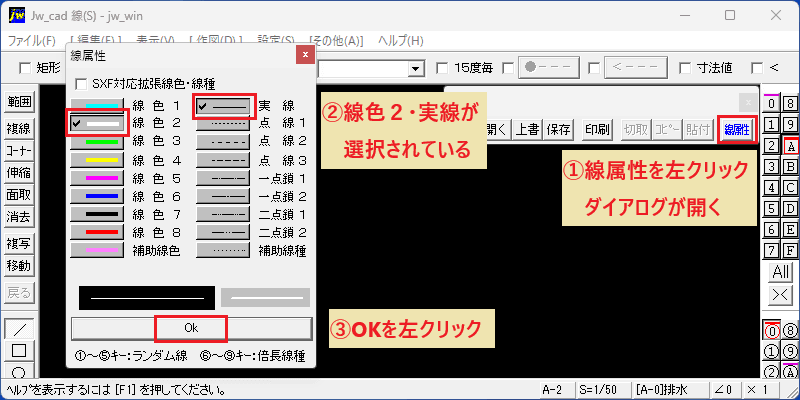Choose 線色 8 red color swatch

tap(97, 233)
